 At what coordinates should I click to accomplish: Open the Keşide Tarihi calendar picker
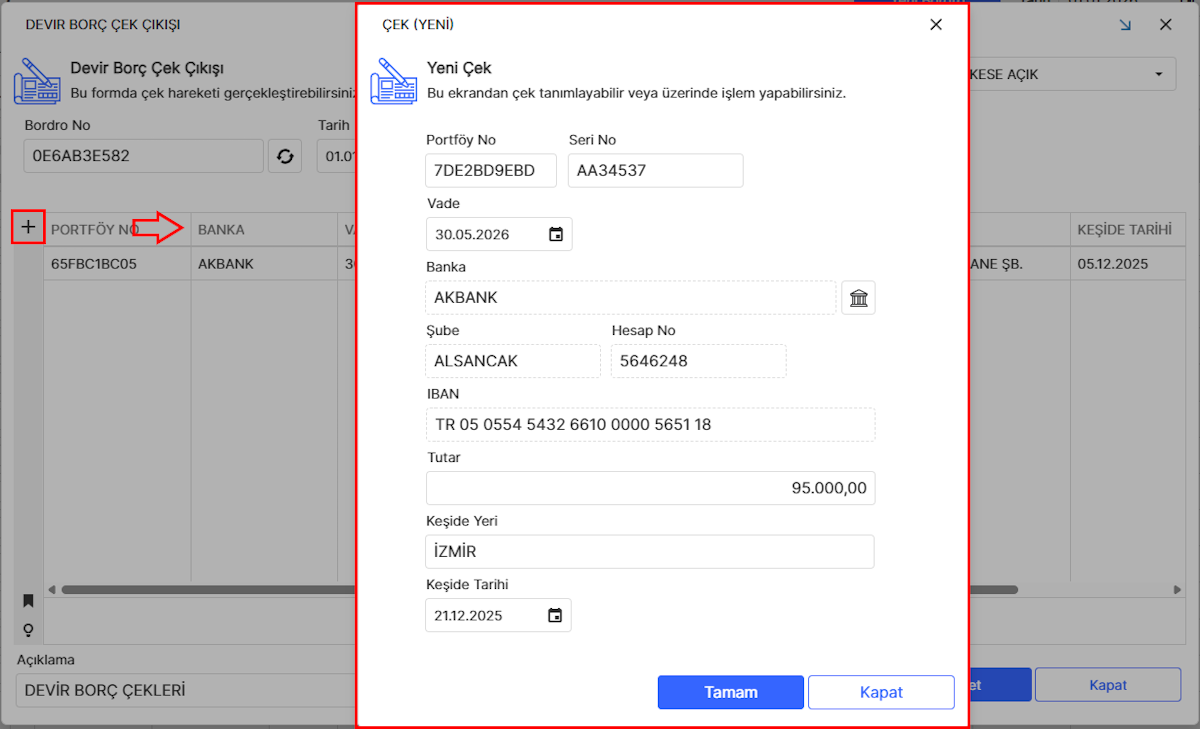coord(555,616)
